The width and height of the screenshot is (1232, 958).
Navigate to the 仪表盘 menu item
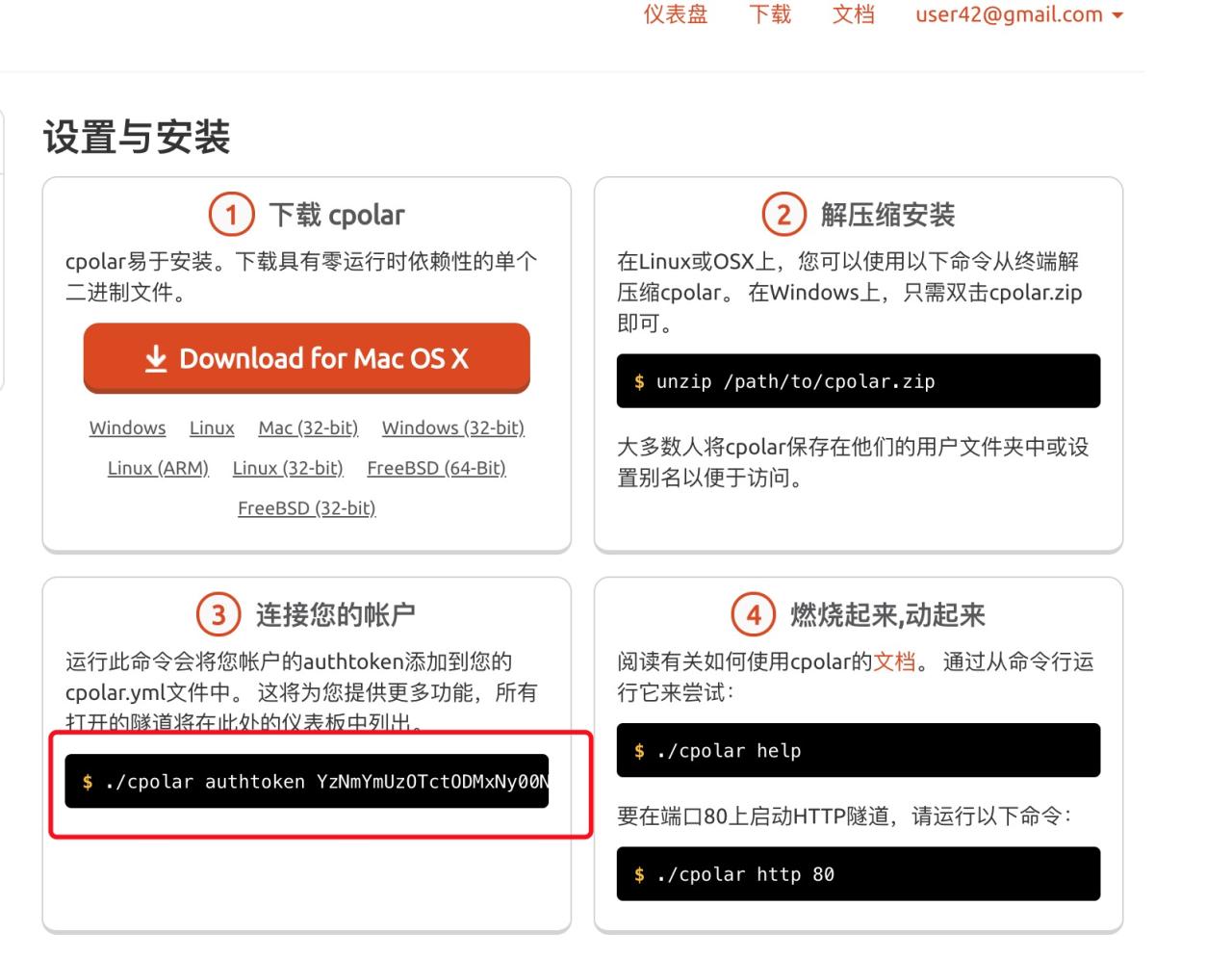pos(676,14)
